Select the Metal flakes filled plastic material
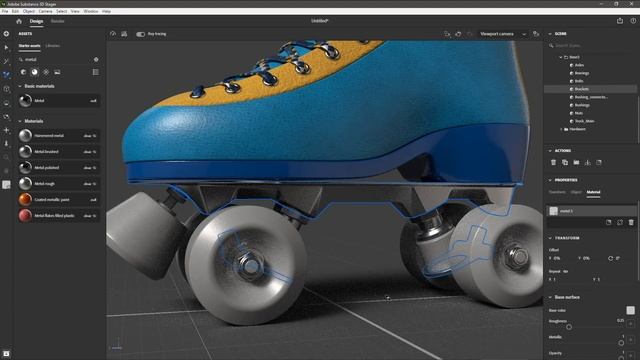Screen dimensions: 640x360 pyautogui.click(x=58, y=216)
